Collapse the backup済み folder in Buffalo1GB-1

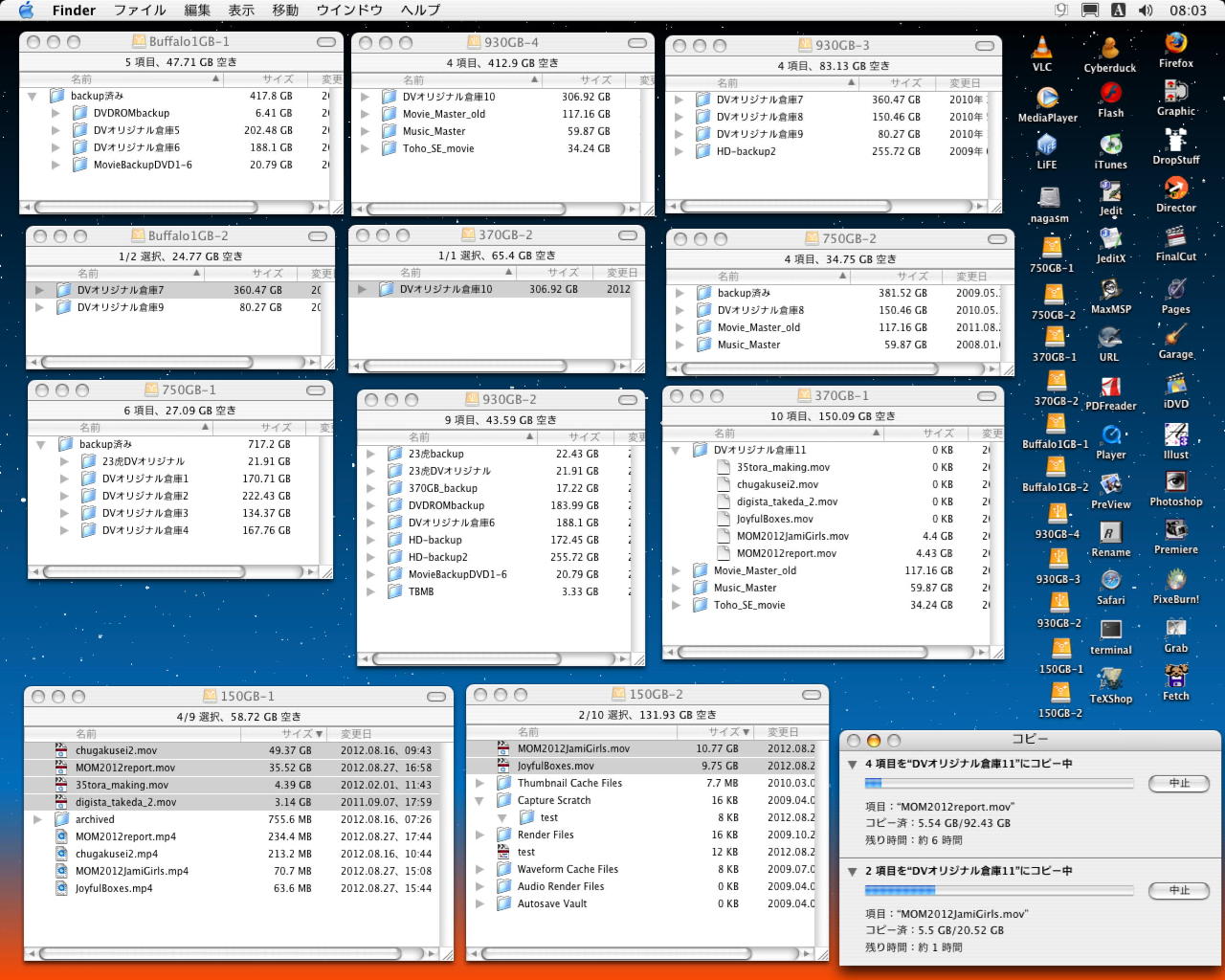pos(33,97)
